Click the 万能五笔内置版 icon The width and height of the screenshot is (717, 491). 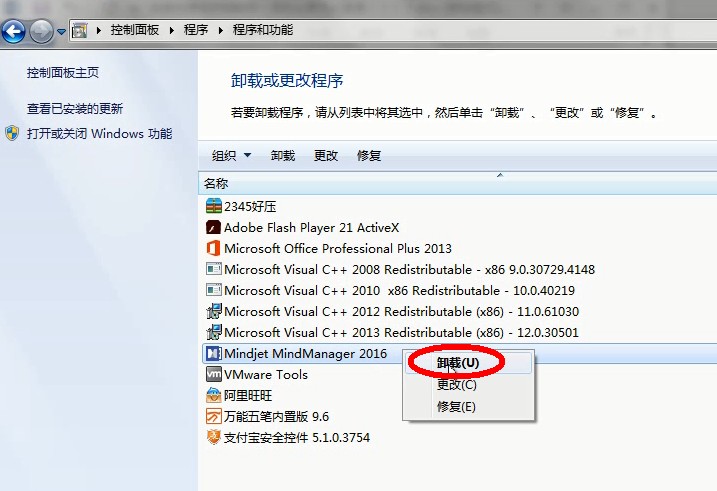(214, 416)
